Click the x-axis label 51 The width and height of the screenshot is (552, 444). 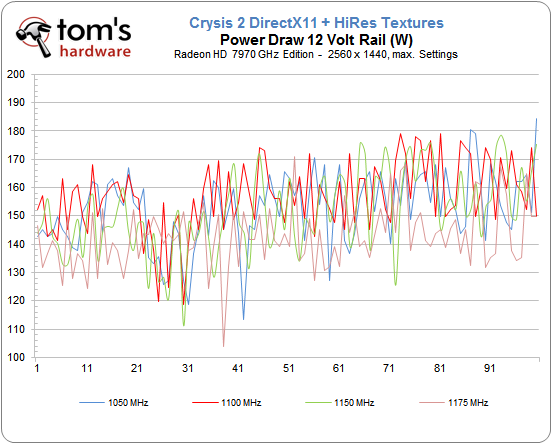tap(288, 369)
